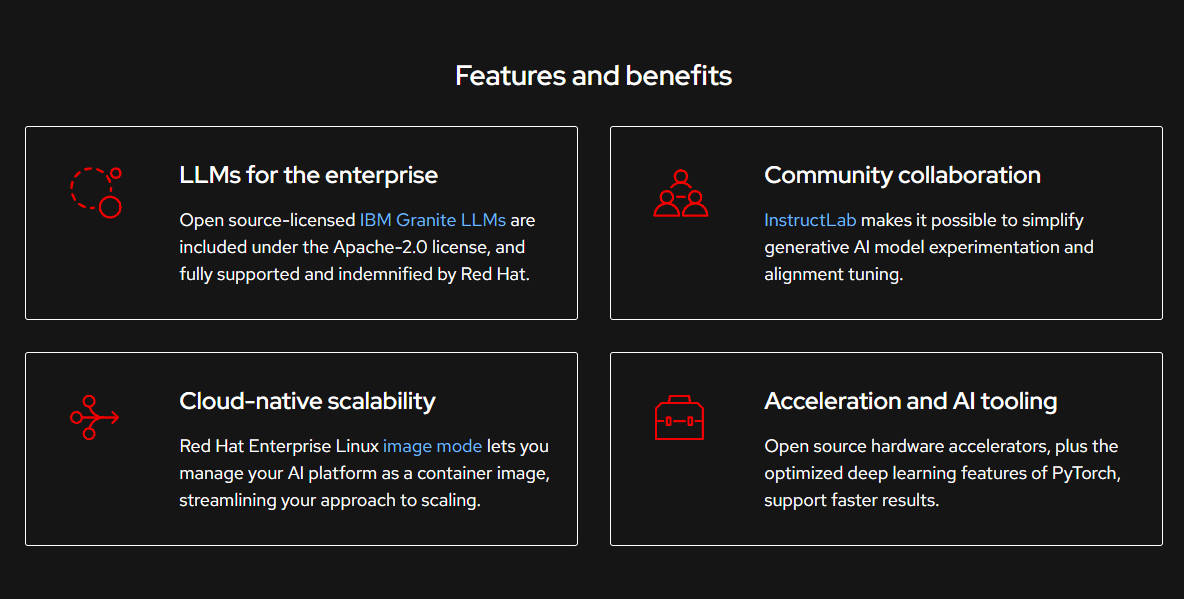This screenshot has height=599, width=1184.
Task: Open the InstructLab link
Action: (810, 219)
